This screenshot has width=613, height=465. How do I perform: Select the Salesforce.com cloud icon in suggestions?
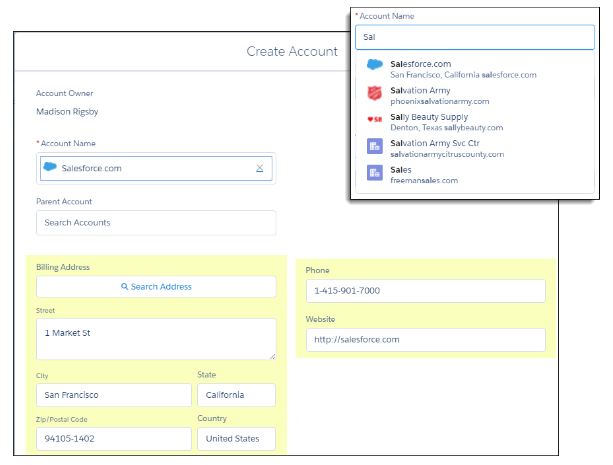[x=375, y=65]
